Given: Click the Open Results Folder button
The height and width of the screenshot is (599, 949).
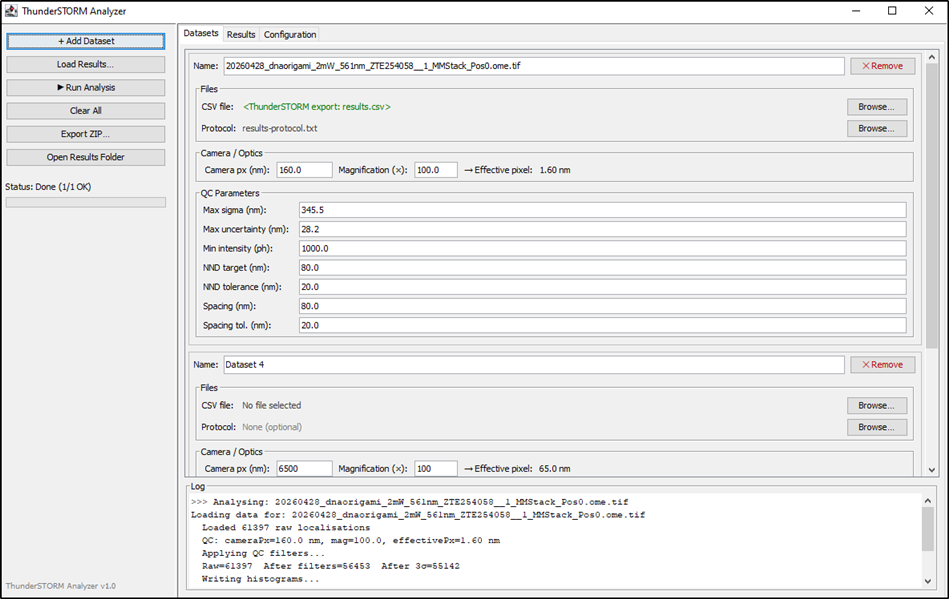Looking at the screenshot, I should pyautogui.click(x=85, y=157).
